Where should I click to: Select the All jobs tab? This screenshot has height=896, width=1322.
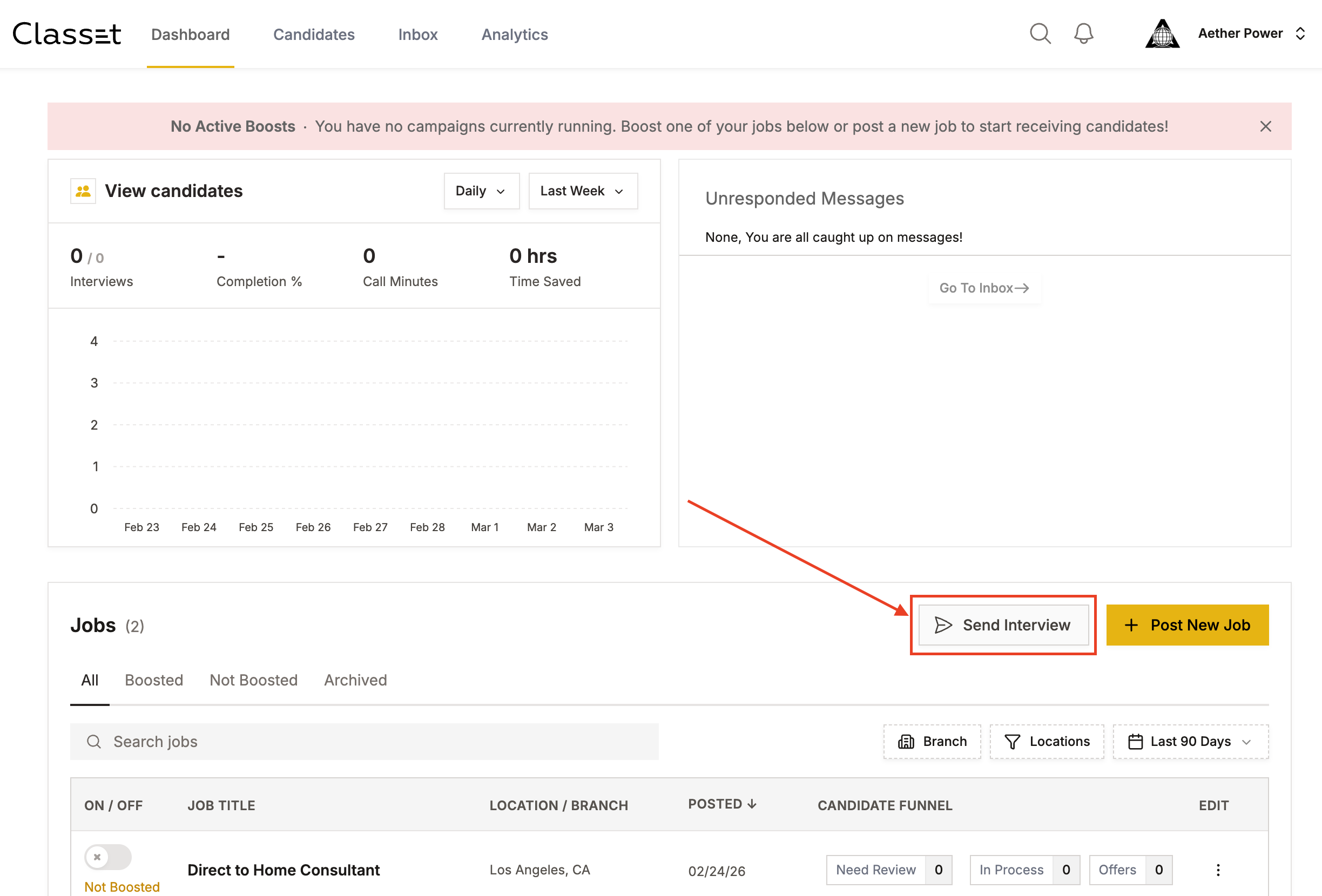click(x=89, y=680)
